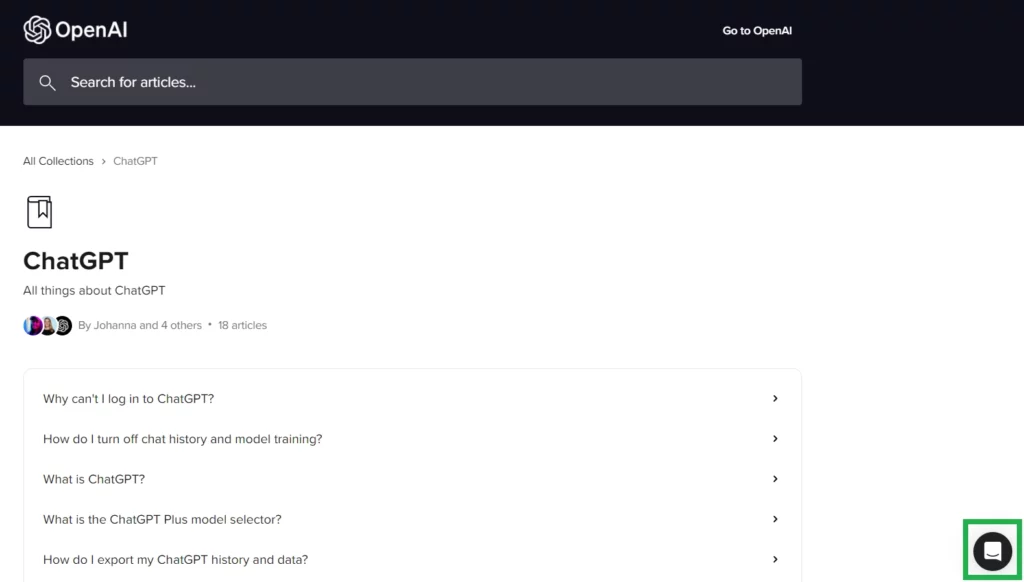
Task: Click chevron beside 'Why can't I log in'
Action: point(775,398)
